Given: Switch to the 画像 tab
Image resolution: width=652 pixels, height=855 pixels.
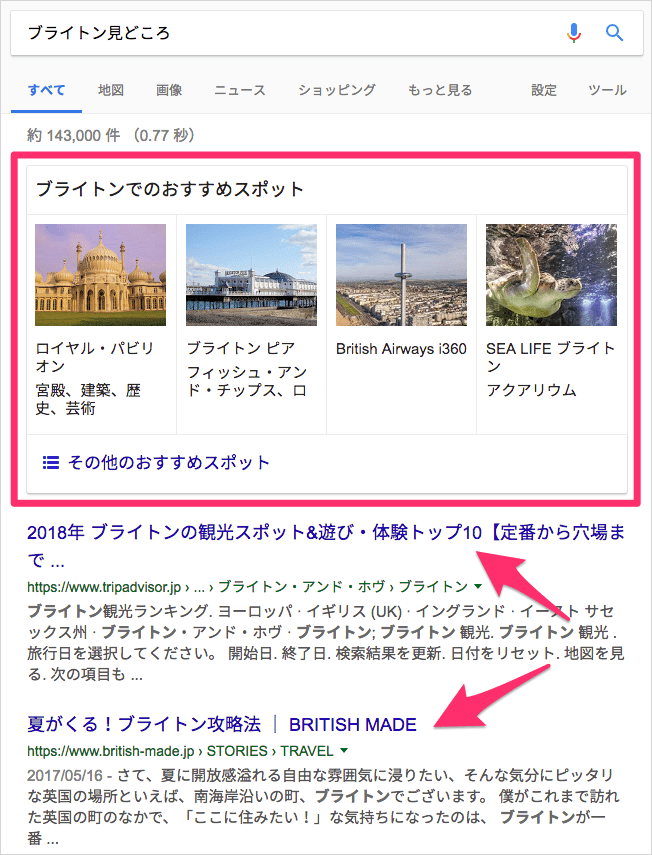Looking at the screenshot, I should click(x=169, y=90).
